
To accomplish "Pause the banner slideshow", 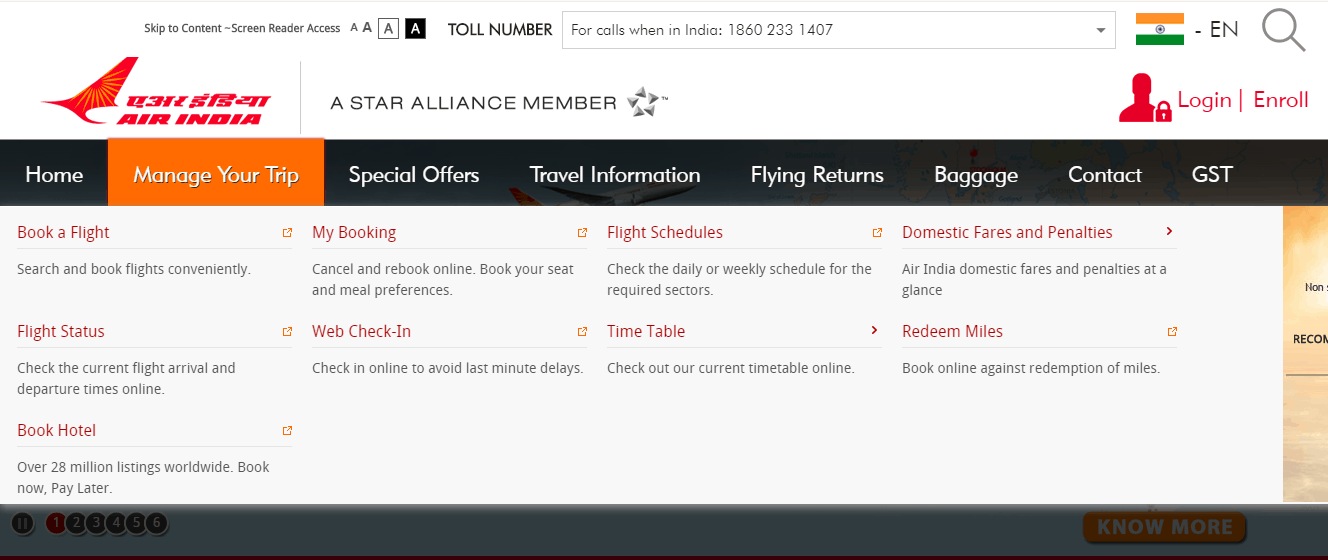I will click(22, 523).
